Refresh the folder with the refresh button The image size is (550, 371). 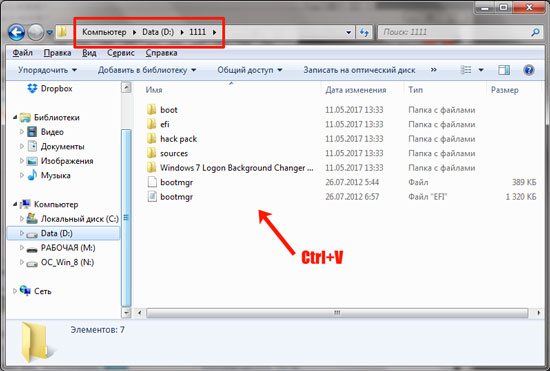[364, 32]
